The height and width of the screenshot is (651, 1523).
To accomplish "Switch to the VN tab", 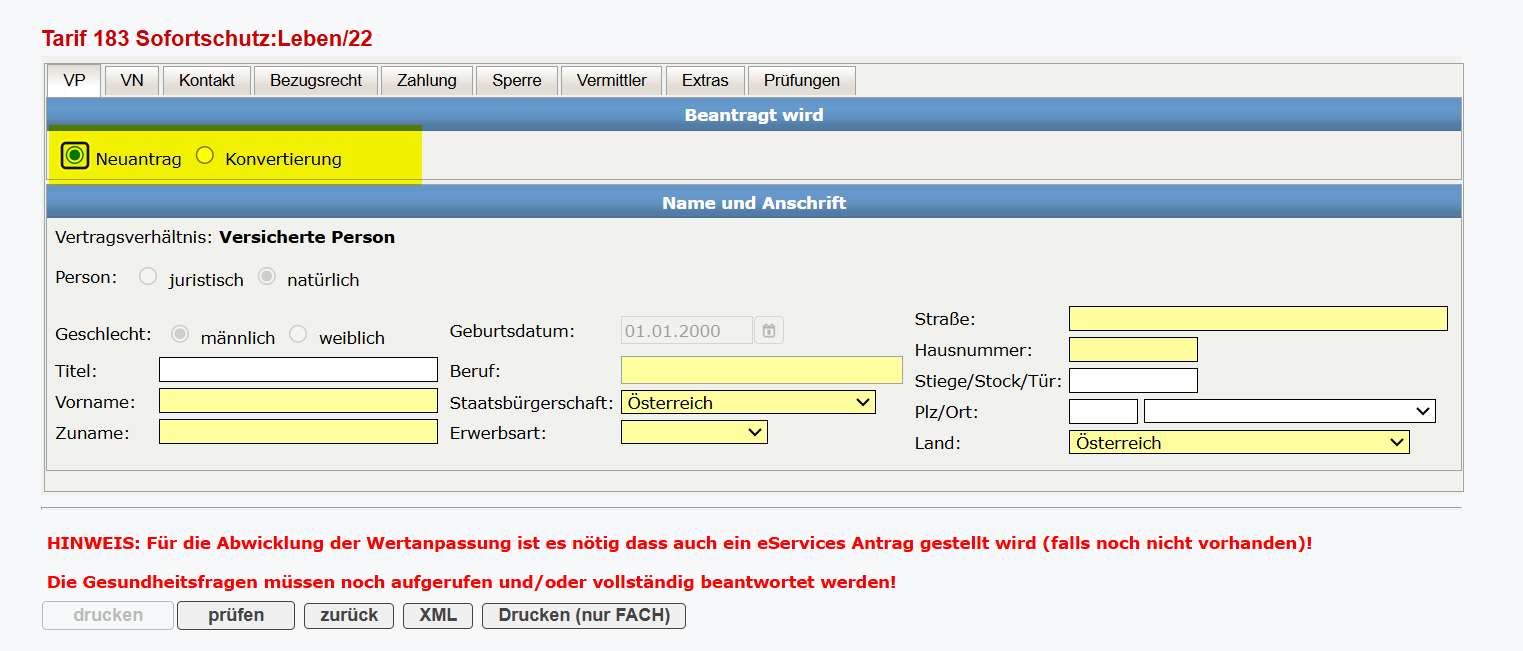I will pyautogui.click(x=132, y=81).
